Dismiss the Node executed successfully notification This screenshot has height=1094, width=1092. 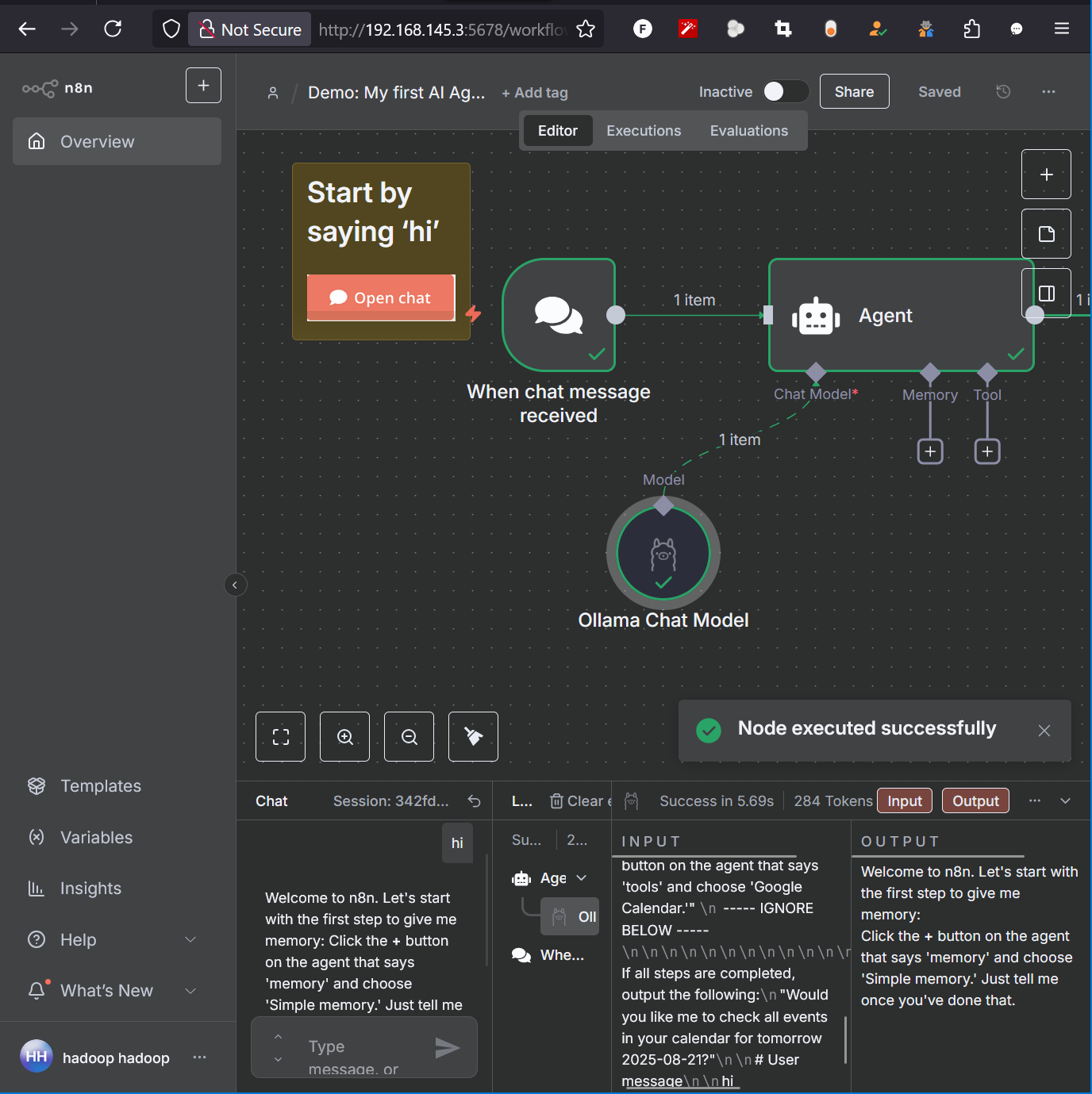click(1044, 731)
